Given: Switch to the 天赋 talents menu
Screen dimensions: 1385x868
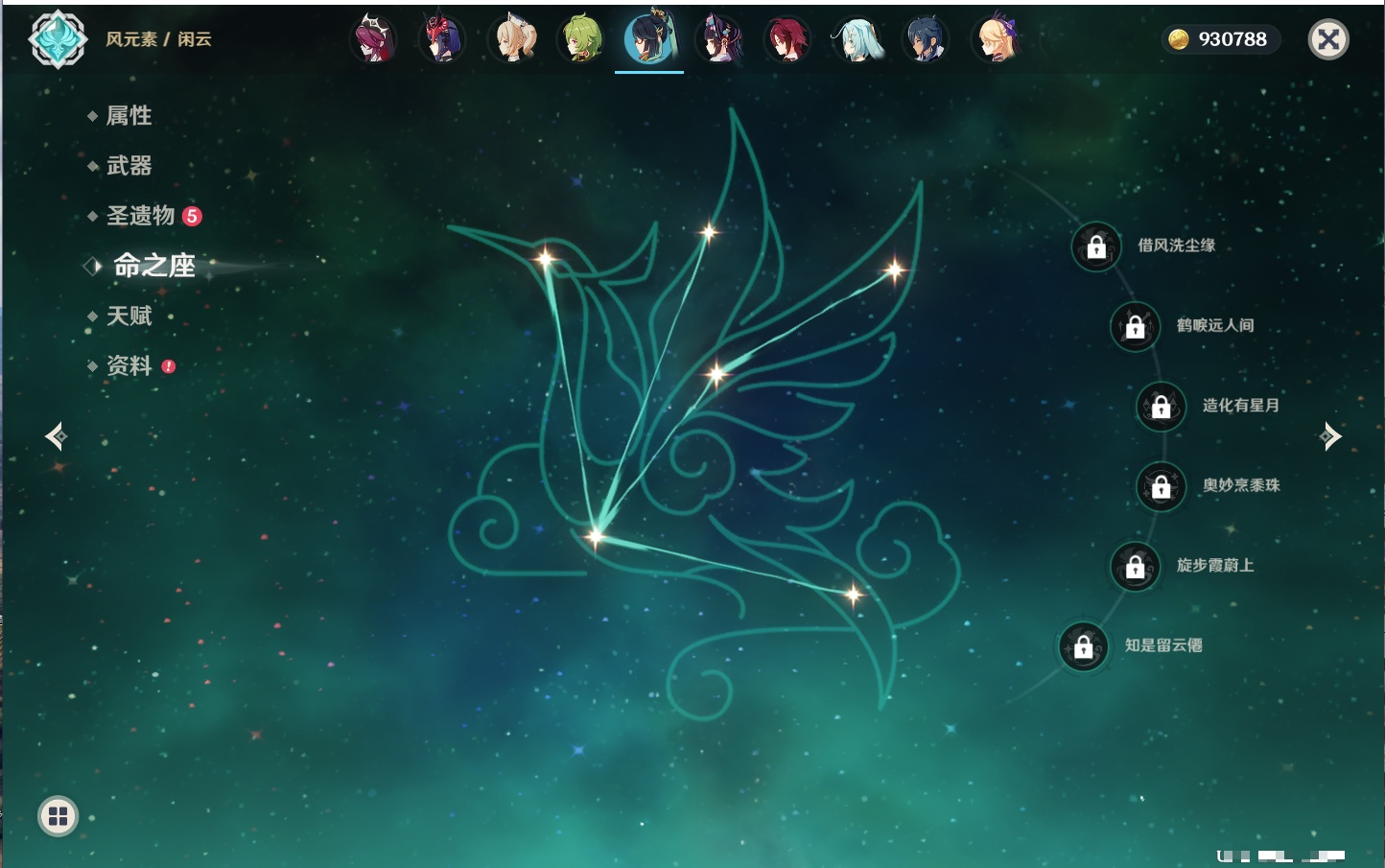Looking at the screenshot, I should pyautogui.click(x=129, y=316).
